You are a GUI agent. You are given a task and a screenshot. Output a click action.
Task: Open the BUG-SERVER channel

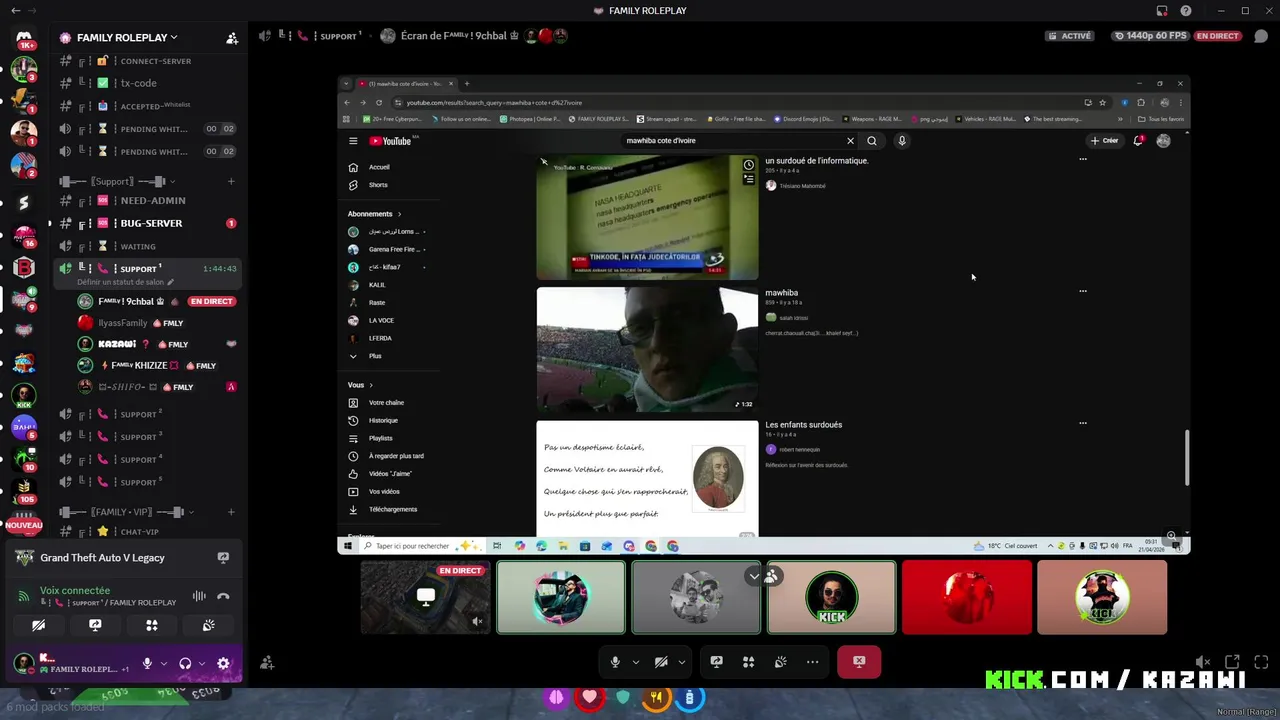tap(146, 223)
